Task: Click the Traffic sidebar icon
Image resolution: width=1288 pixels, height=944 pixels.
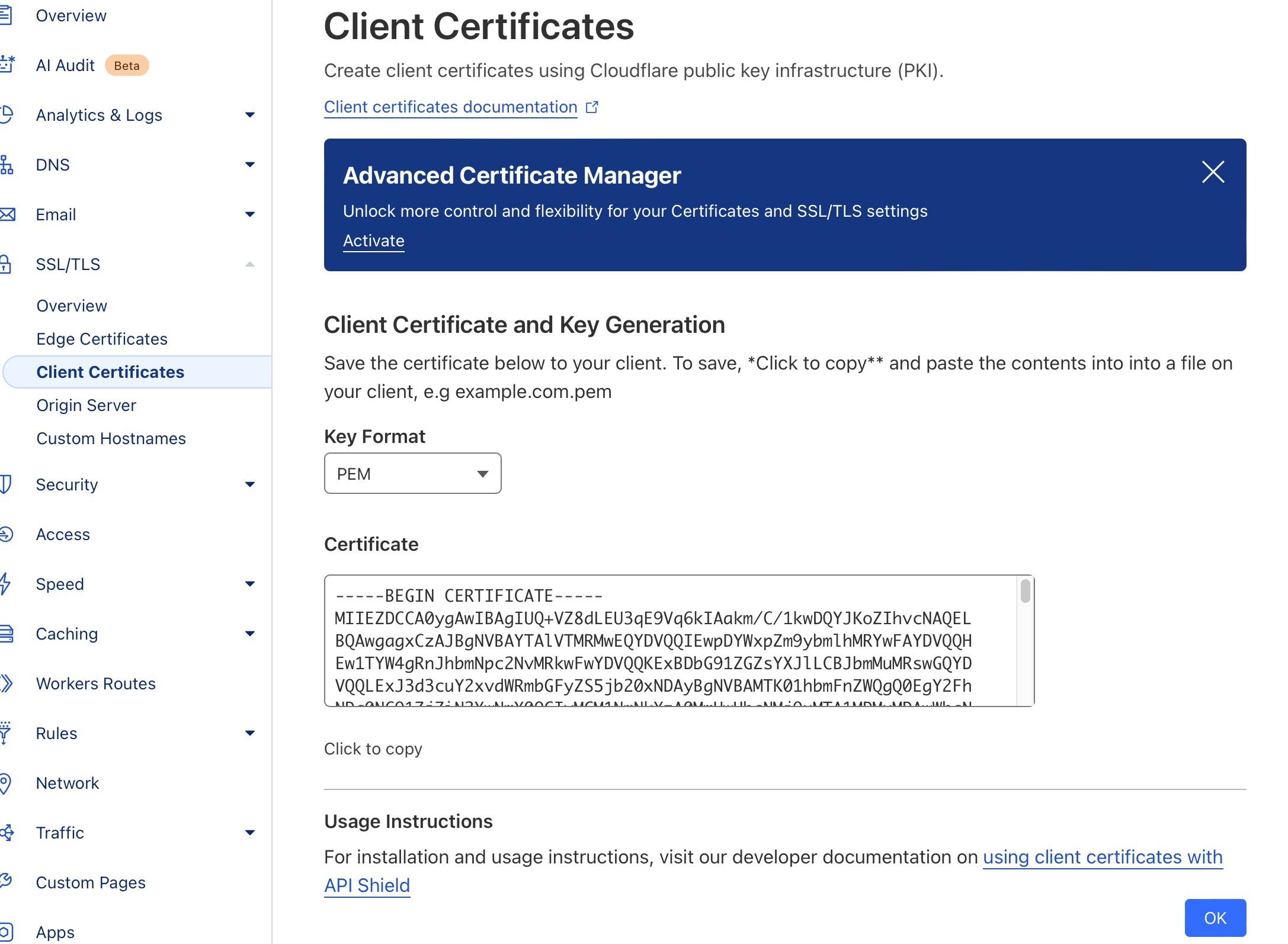Action: coord(7,833)
